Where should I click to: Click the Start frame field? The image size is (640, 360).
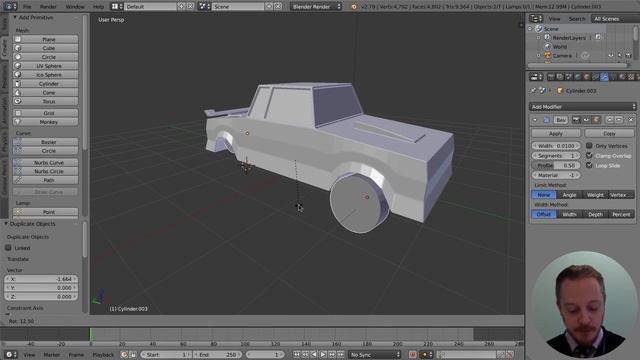click(166, 355)
